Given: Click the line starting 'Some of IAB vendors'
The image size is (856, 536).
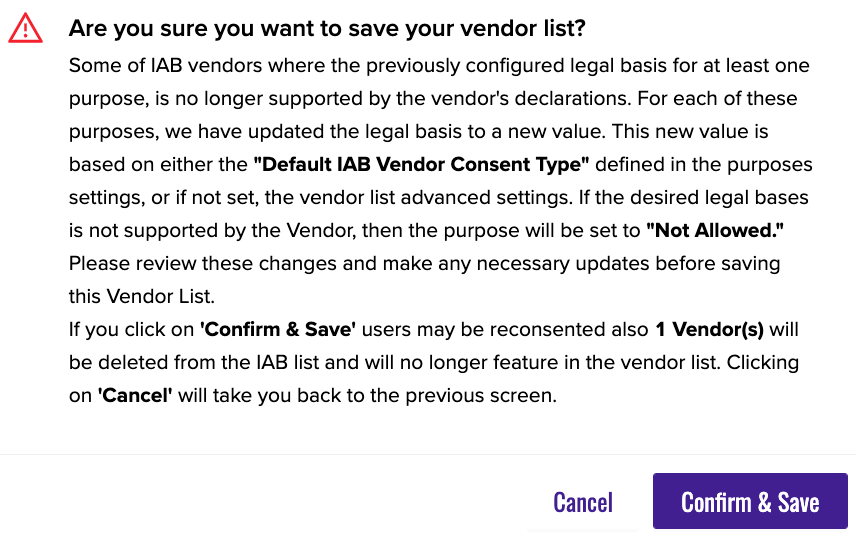Looking at the screenshot, I should pyautogui.click(x=439, y=65).
